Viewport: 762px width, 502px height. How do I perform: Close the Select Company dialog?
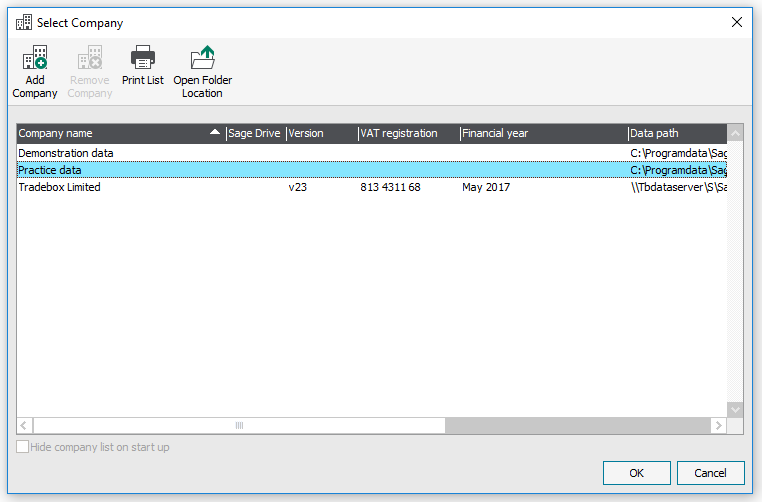[x=737, y=22]
